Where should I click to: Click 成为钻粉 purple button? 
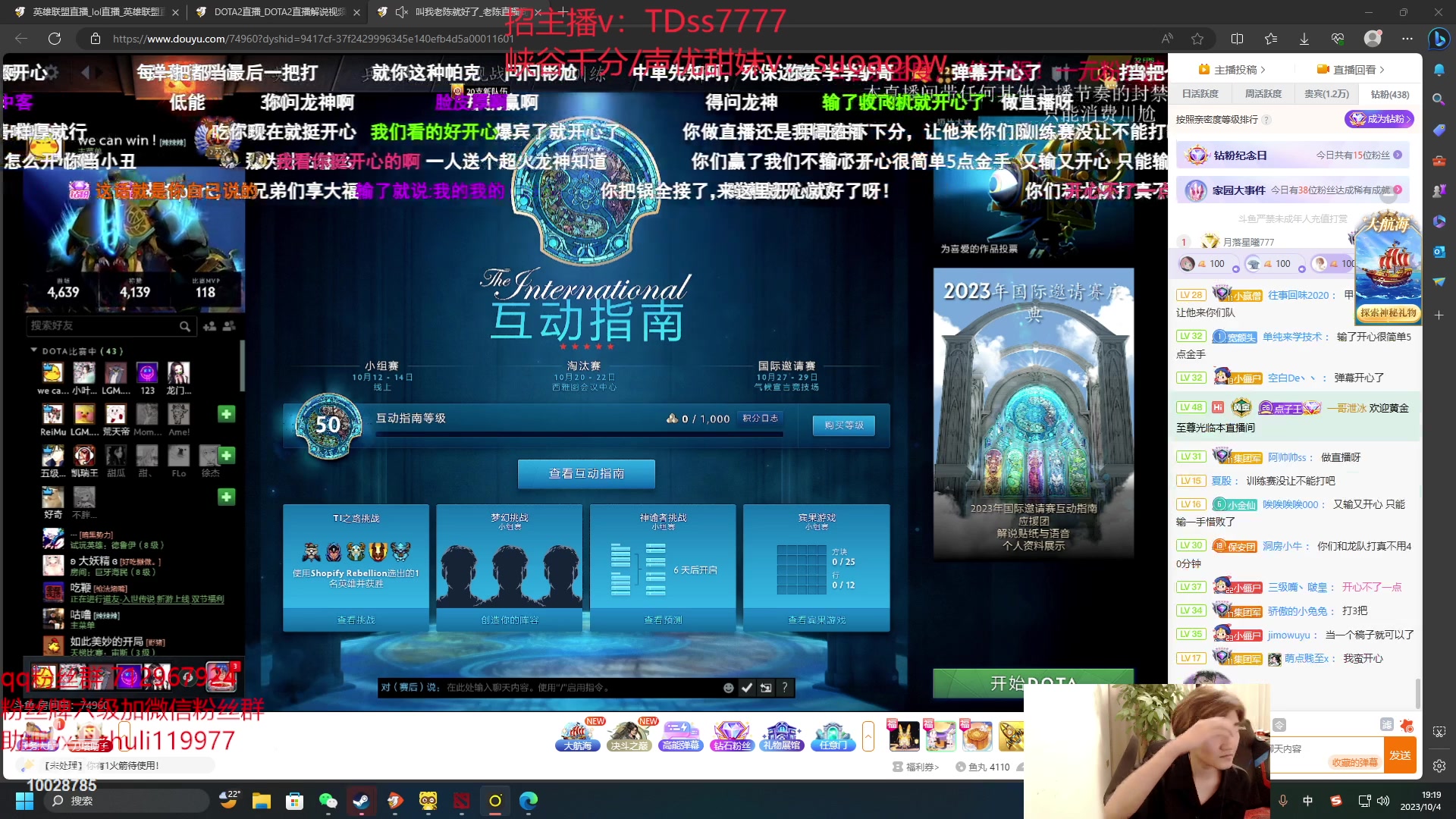click(1379, 119)
